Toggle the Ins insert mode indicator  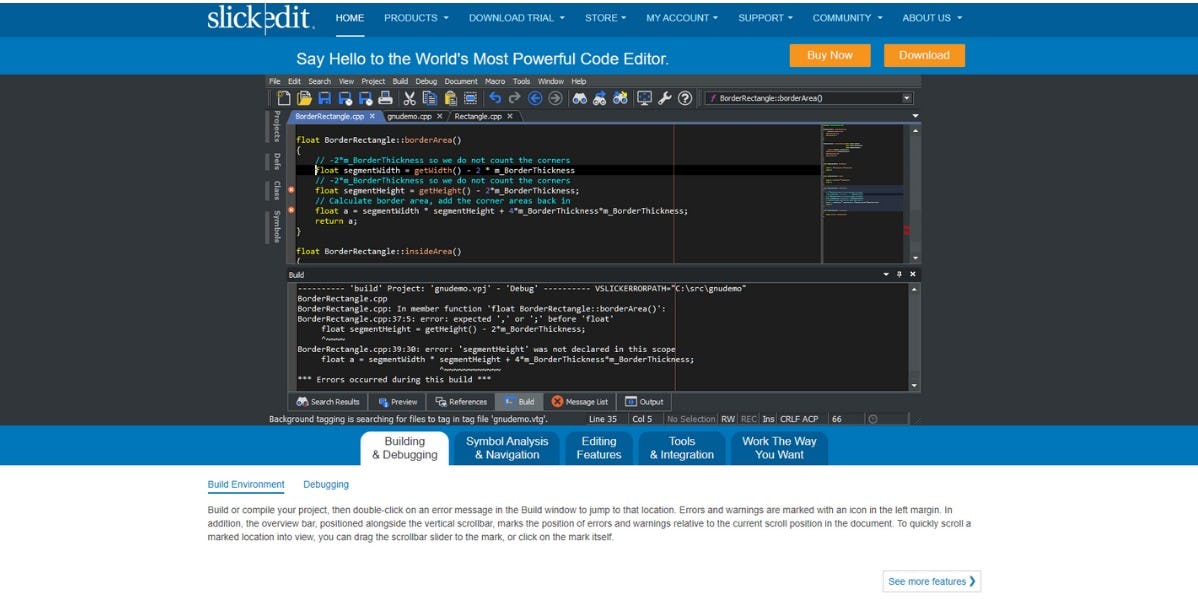[x=768, y=419]
